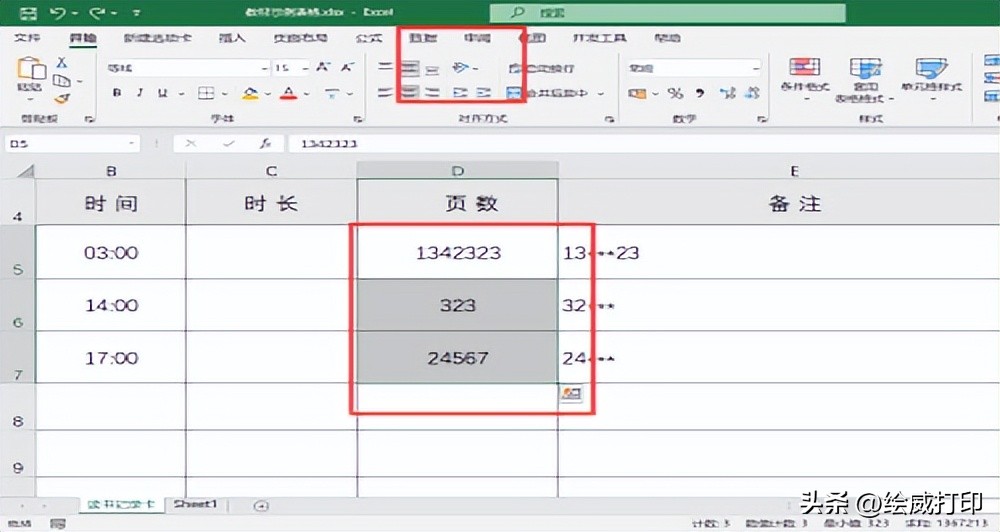Image resolution: width=1000 pixels, height=532 pixels.
Task: Click the Comma Style icon
Action: pyautogui.click(x=700, y=94)
